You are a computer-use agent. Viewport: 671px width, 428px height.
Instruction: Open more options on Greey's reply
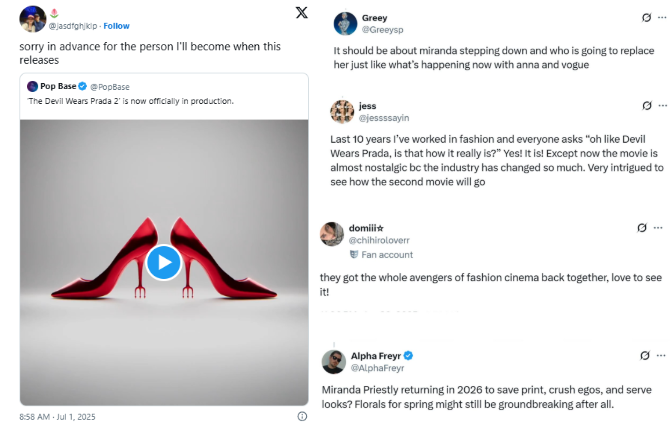663,18
